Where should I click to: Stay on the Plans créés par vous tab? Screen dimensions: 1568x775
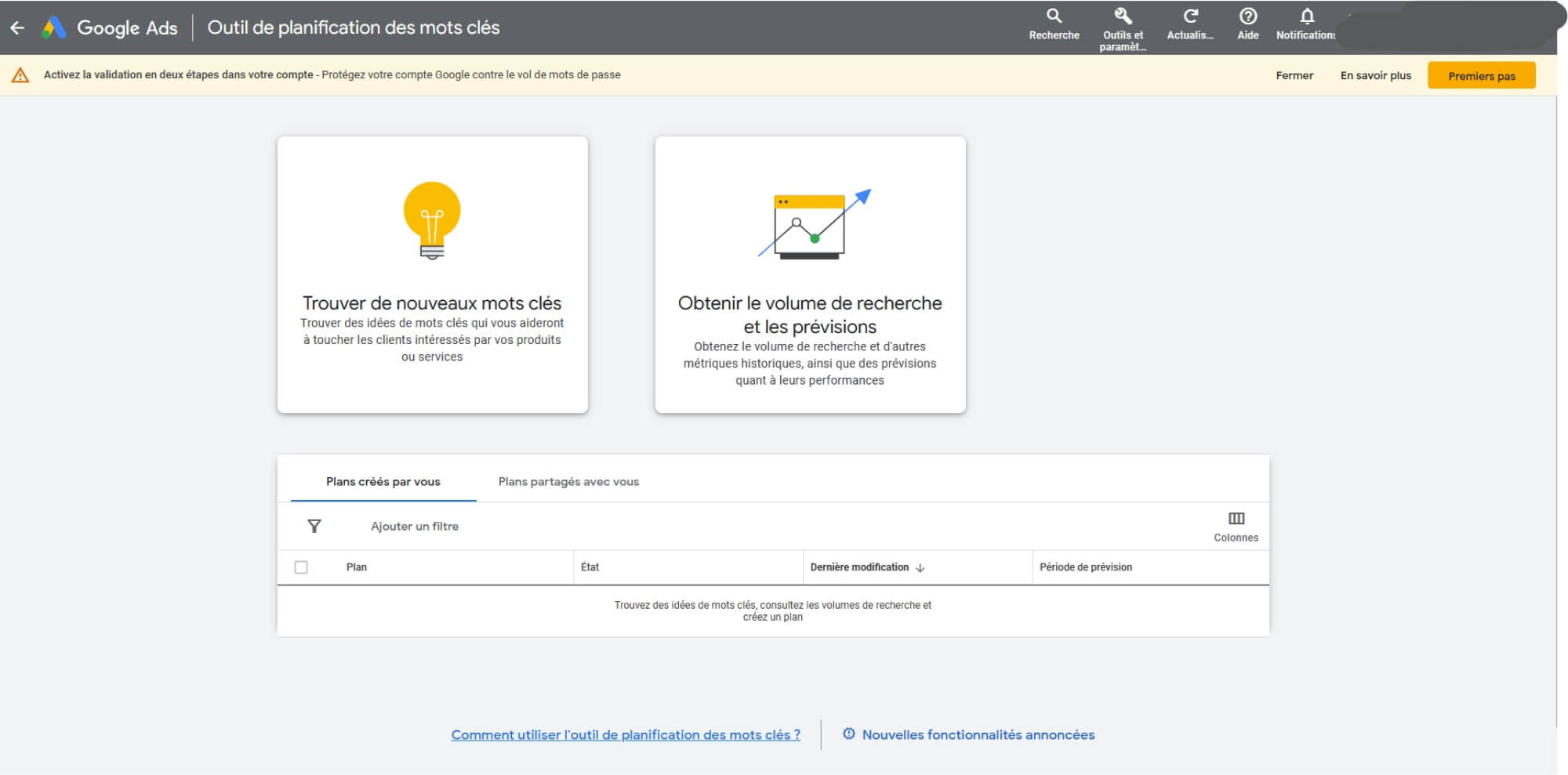[383, 481]
